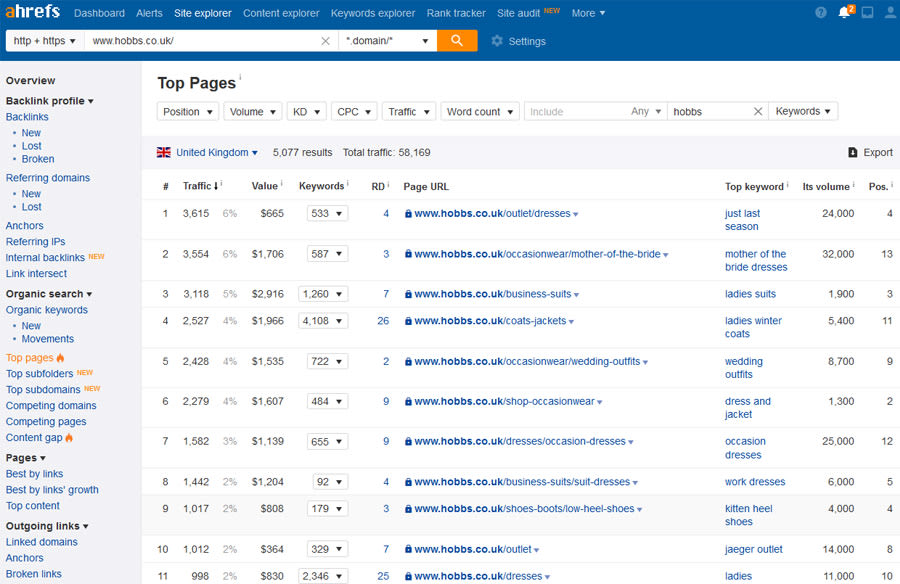Open the Position filter dropdown

pyautogui.click(x=188, y=111)
